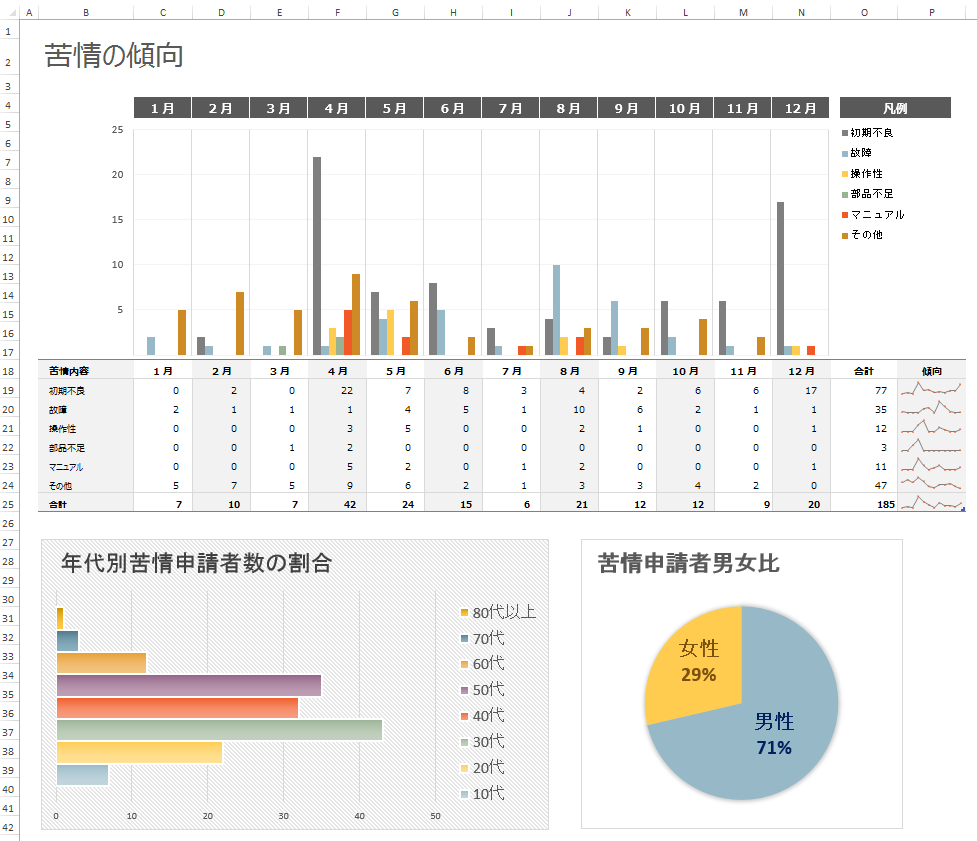Click the 凡例 legend header
The width and height of the screenshot is (977, 841).
pyautogui.click(x=895, y=108)
